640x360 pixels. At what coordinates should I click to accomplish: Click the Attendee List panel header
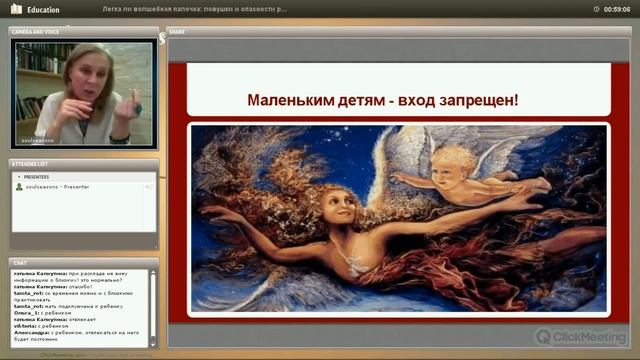(84, 164)
